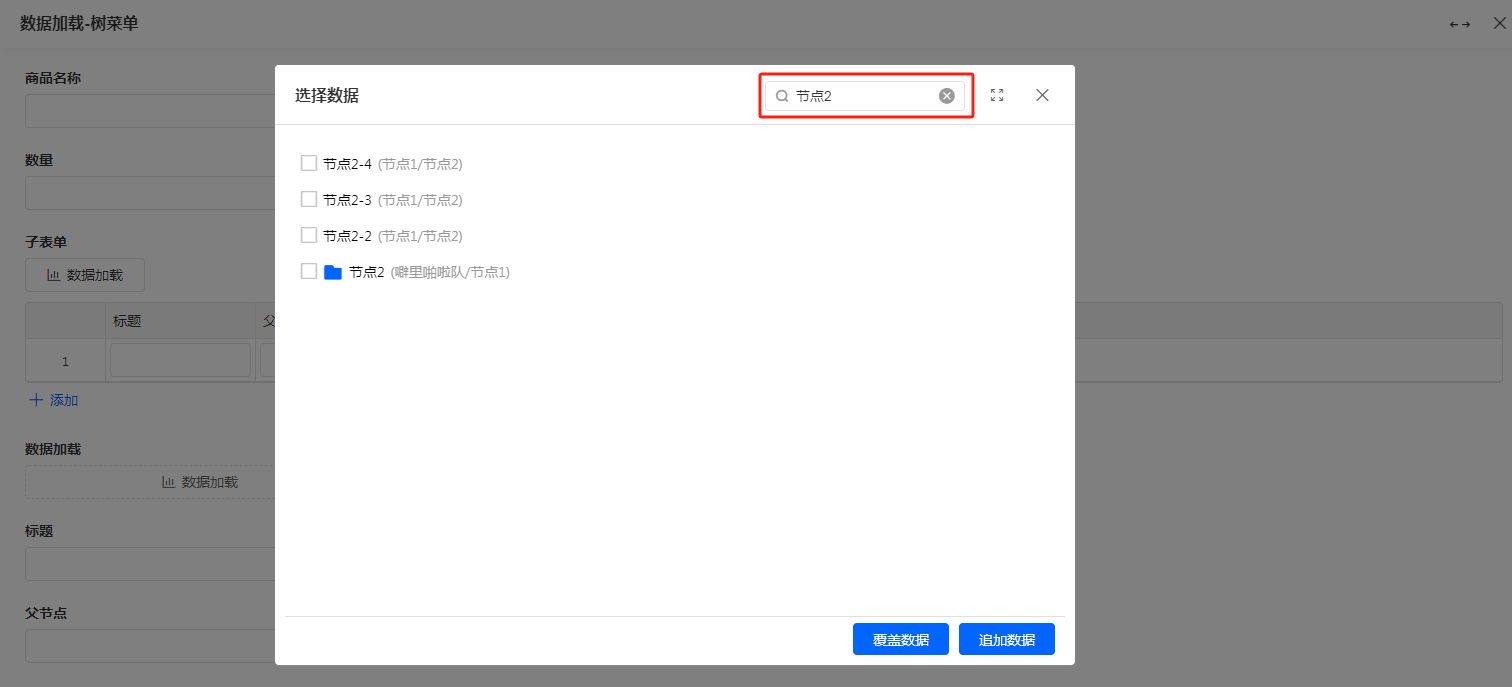1512x687 pixels.
Task: Check the 节点2-3 checkbox
Action: coord(309,199)
